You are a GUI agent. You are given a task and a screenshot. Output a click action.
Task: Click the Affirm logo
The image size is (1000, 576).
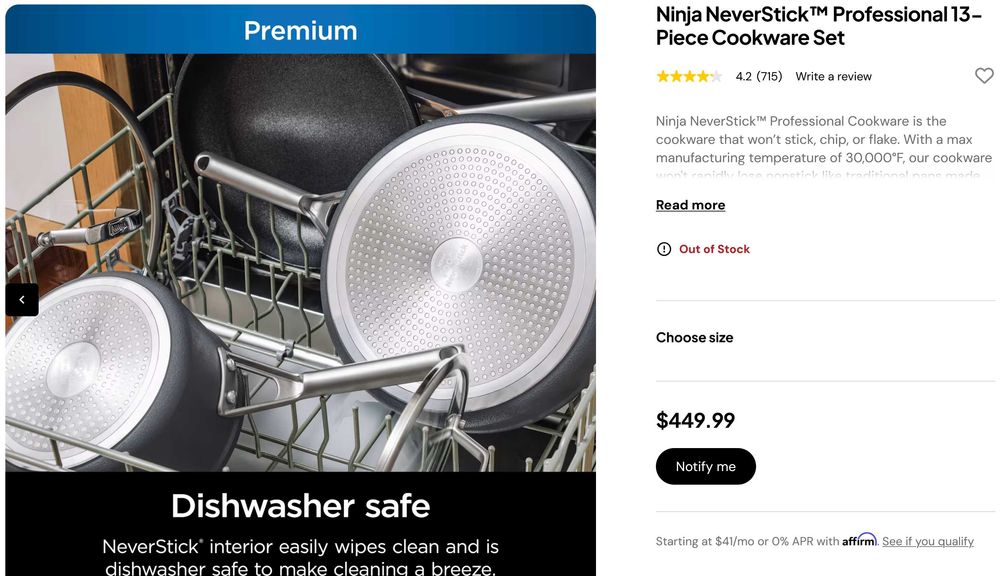pyautogui.click(x=859, y=540)
